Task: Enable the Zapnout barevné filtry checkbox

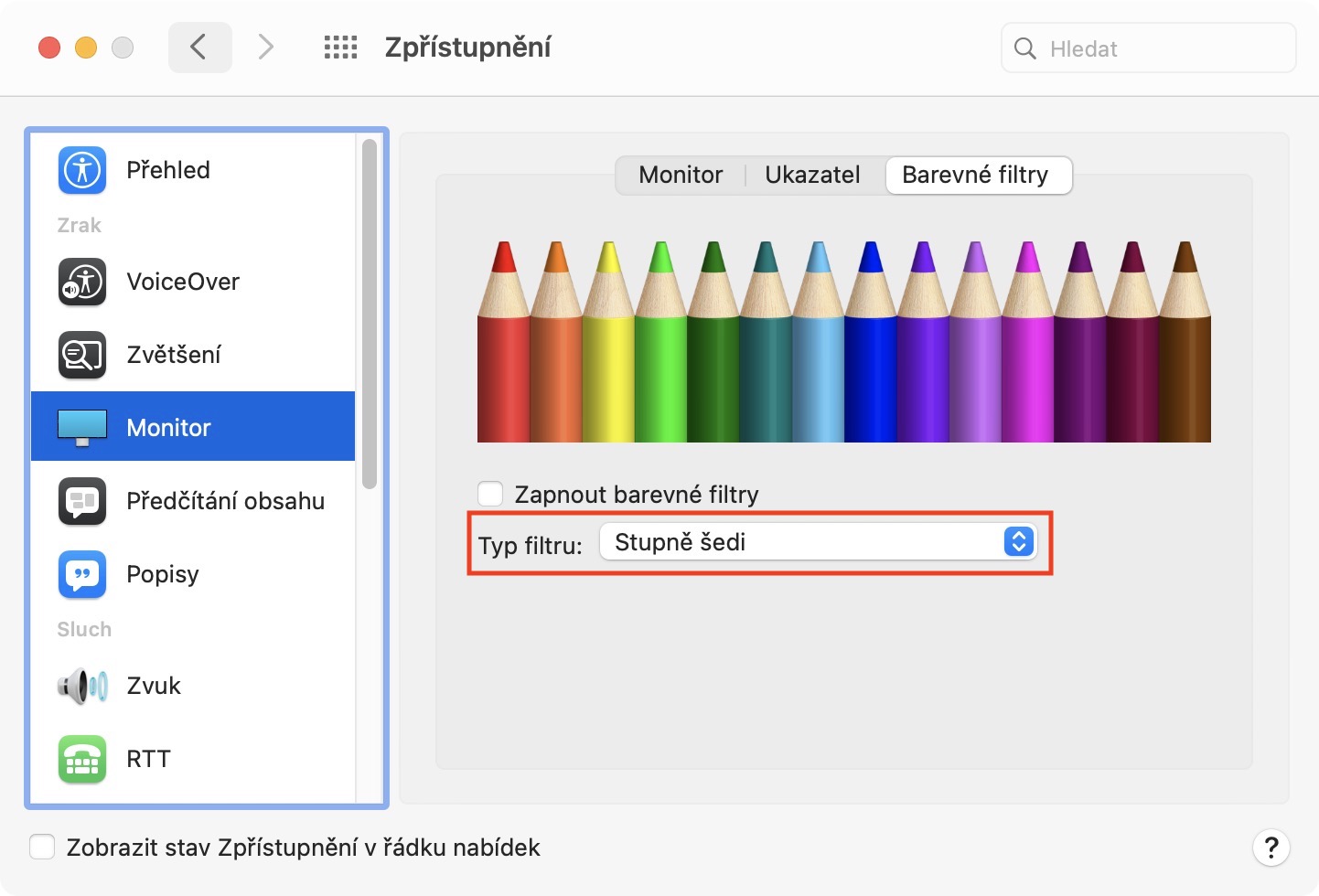Action: (x=491, y=495)
